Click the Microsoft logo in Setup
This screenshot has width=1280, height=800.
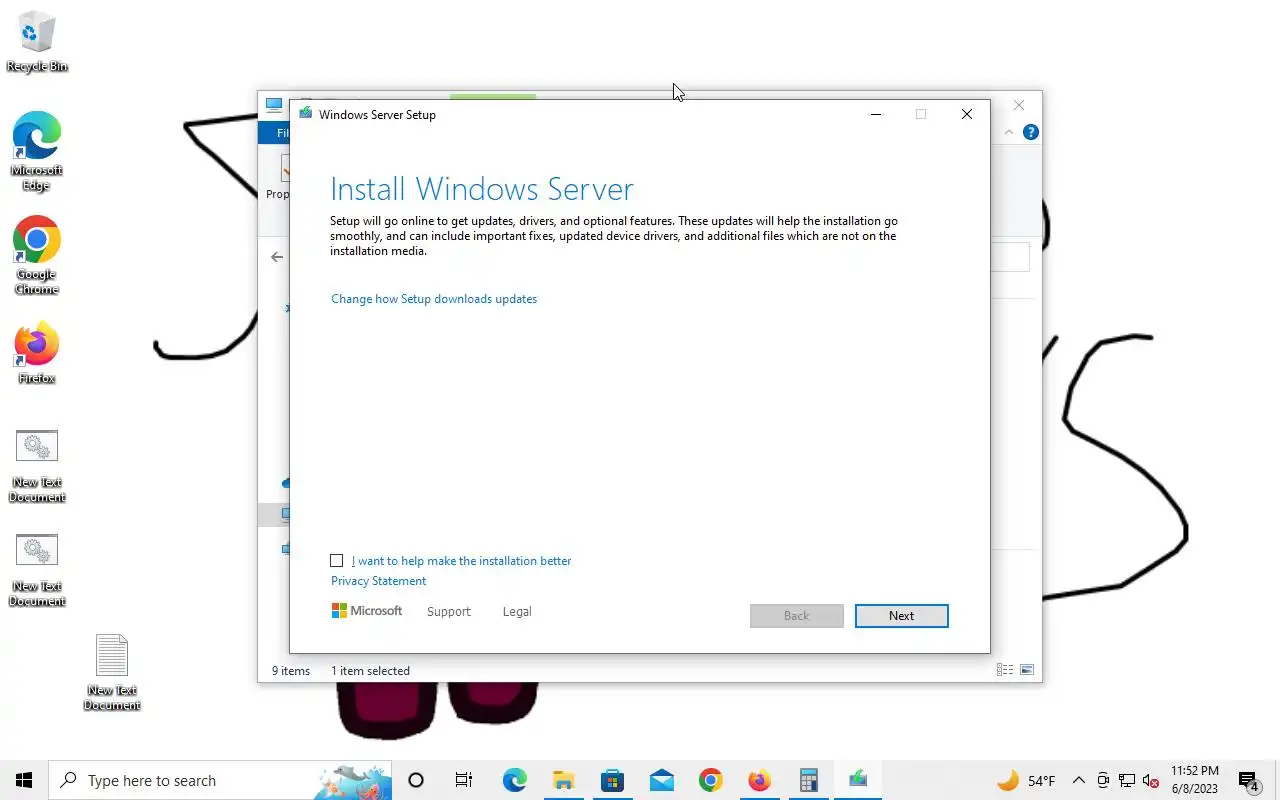click(x=367, y=611)
